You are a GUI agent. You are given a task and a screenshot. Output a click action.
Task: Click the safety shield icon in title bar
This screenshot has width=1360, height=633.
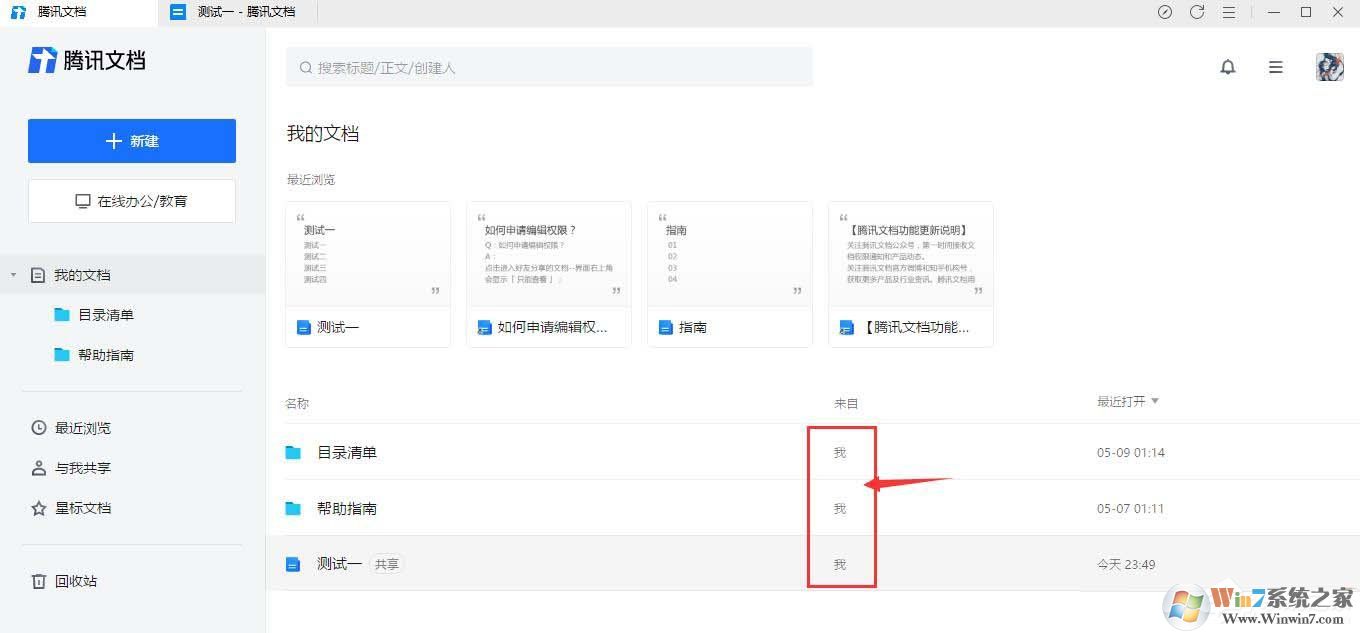1162,12
